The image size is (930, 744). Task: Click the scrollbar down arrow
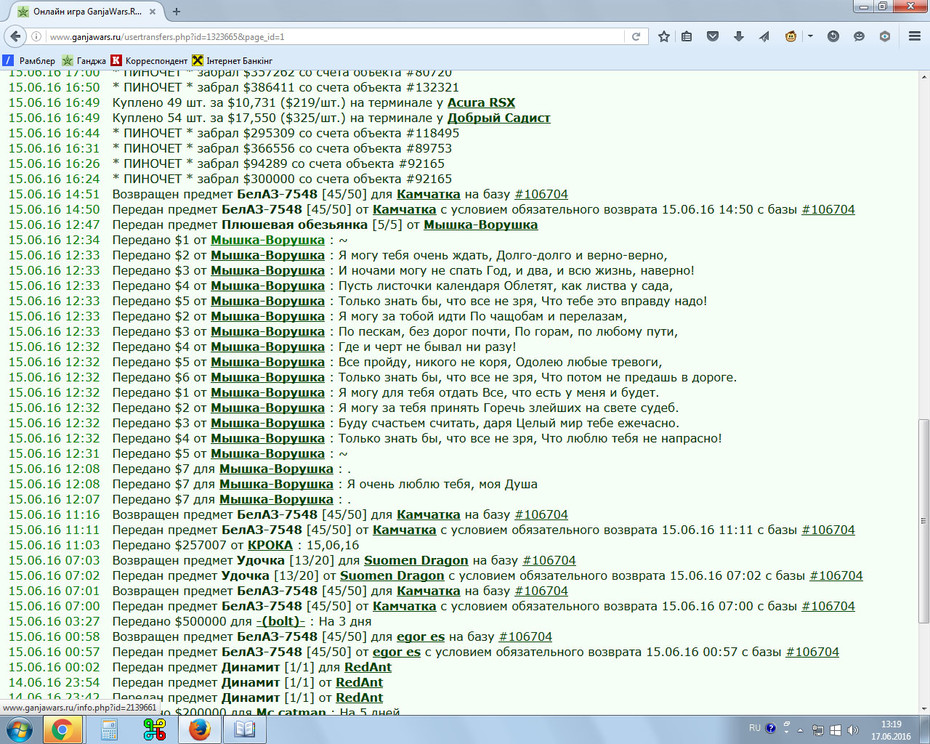923,709
